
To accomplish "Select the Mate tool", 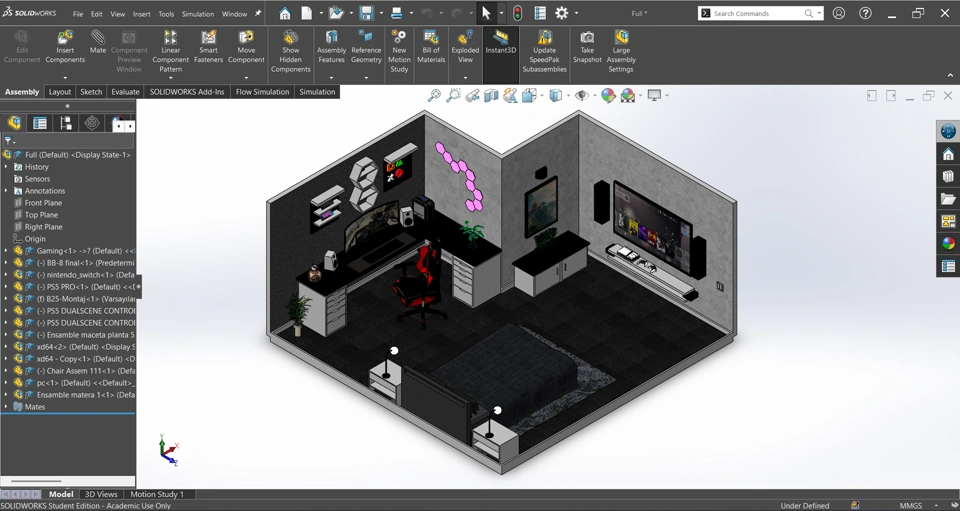I will (98, 42).
